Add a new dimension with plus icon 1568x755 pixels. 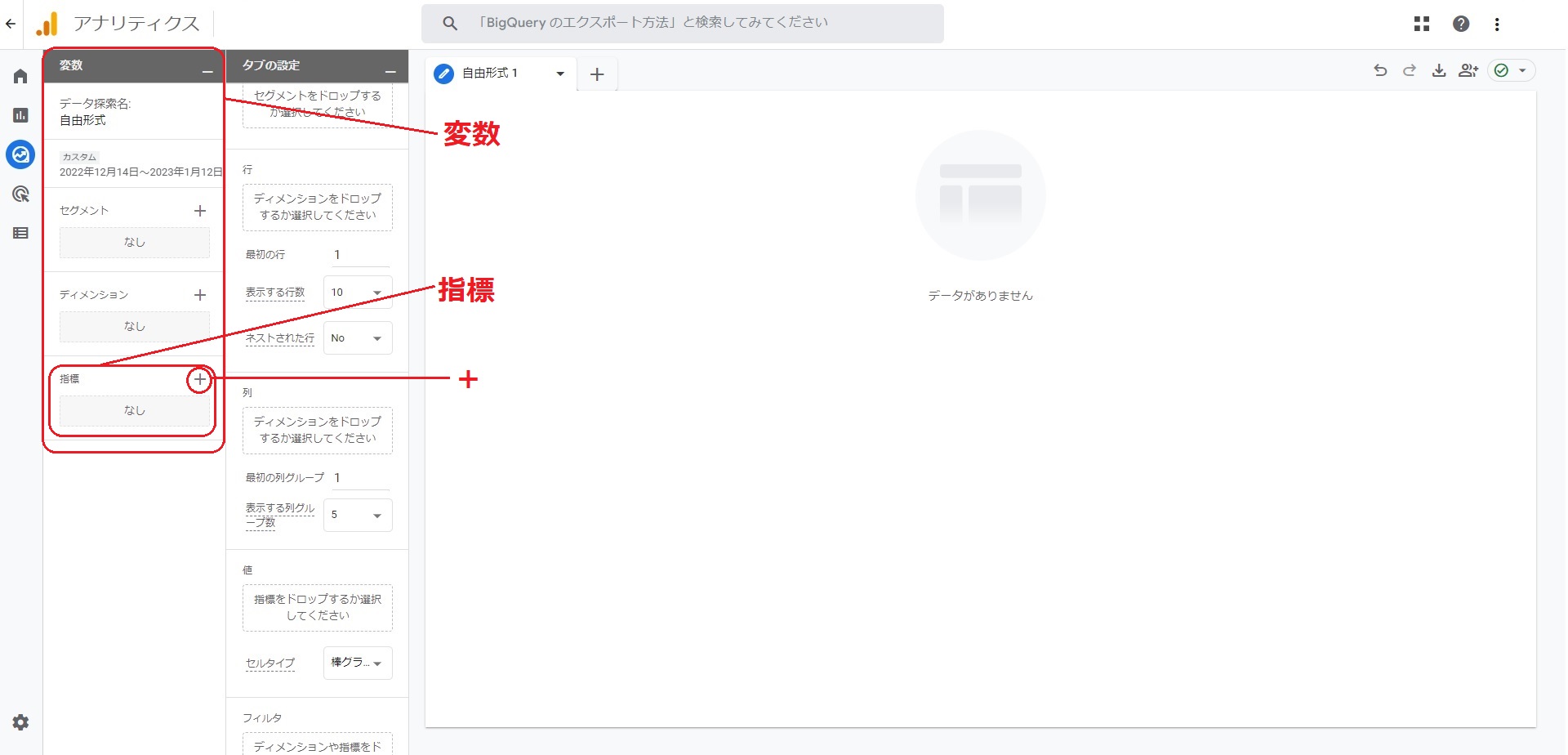click(200, 295)
